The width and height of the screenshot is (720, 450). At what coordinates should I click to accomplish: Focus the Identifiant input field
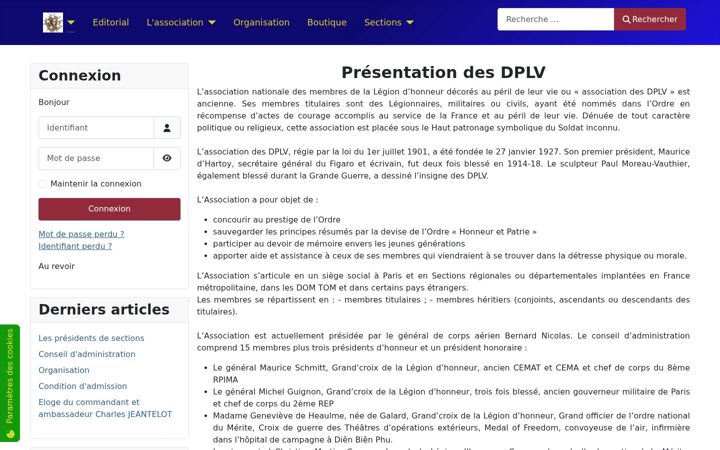(96, 128)
